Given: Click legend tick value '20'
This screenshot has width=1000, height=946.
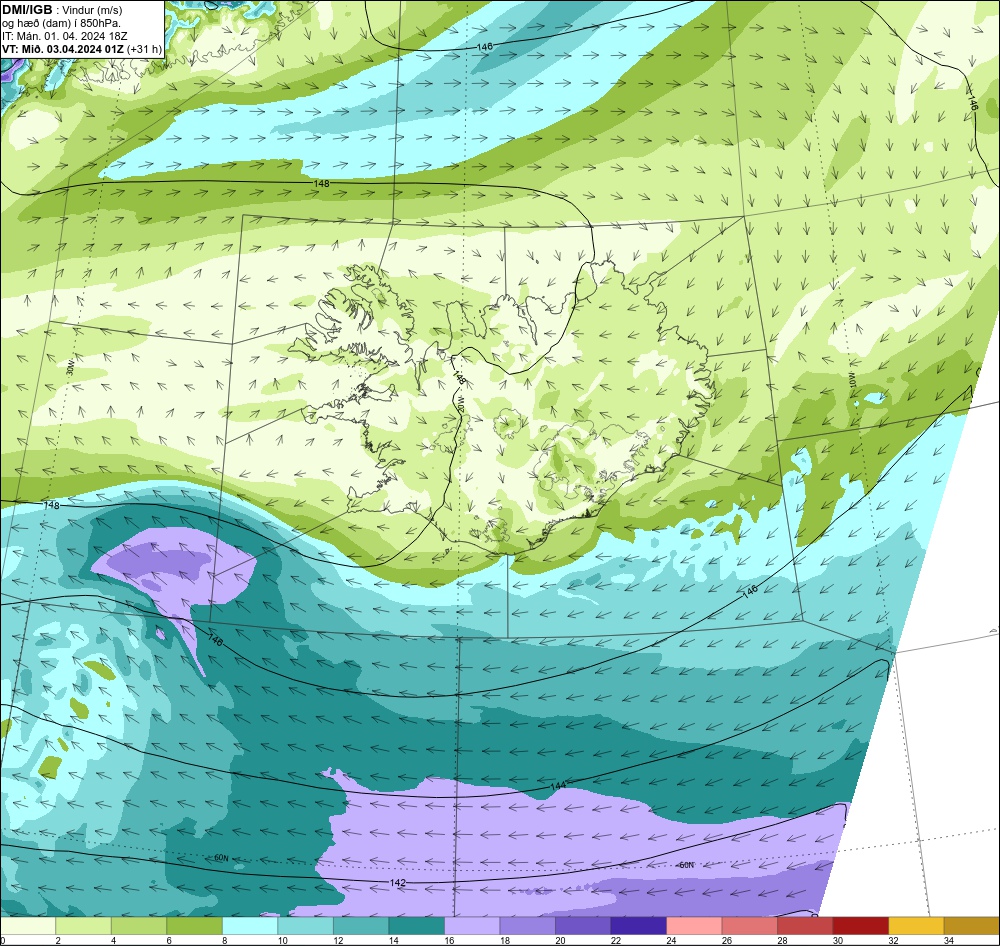Looking at the screenshot, I should [x=560, y=940].
